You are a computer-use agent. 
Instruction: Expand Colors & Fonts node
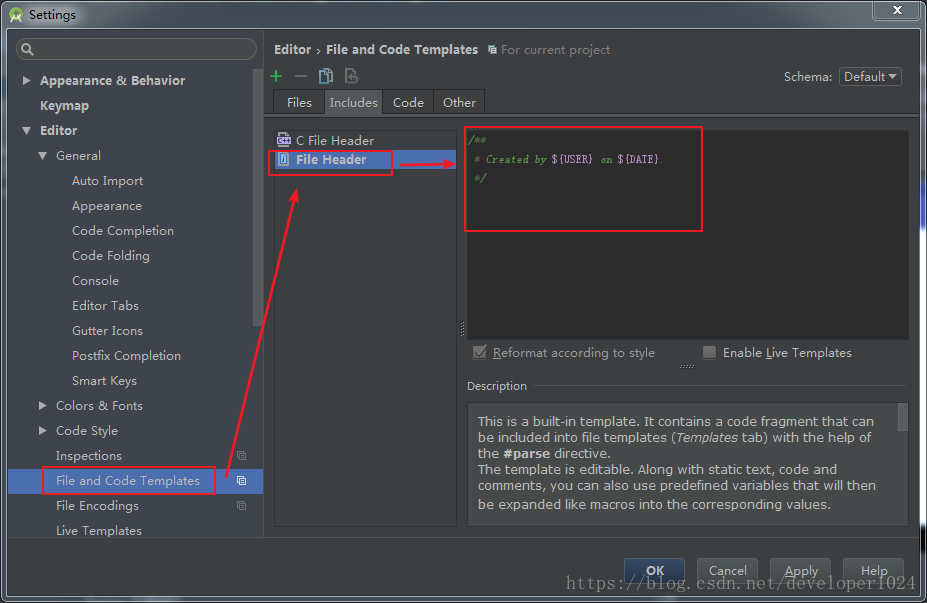[x=43, y=406]
